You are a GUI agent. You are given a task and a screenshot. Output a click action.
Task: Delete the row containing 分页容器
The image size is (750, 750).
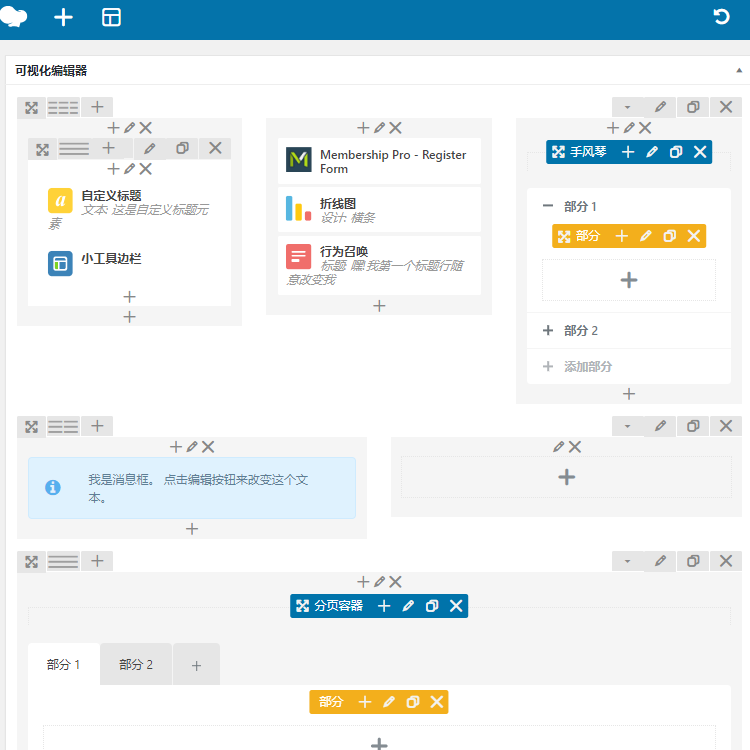tap(726, 561)
